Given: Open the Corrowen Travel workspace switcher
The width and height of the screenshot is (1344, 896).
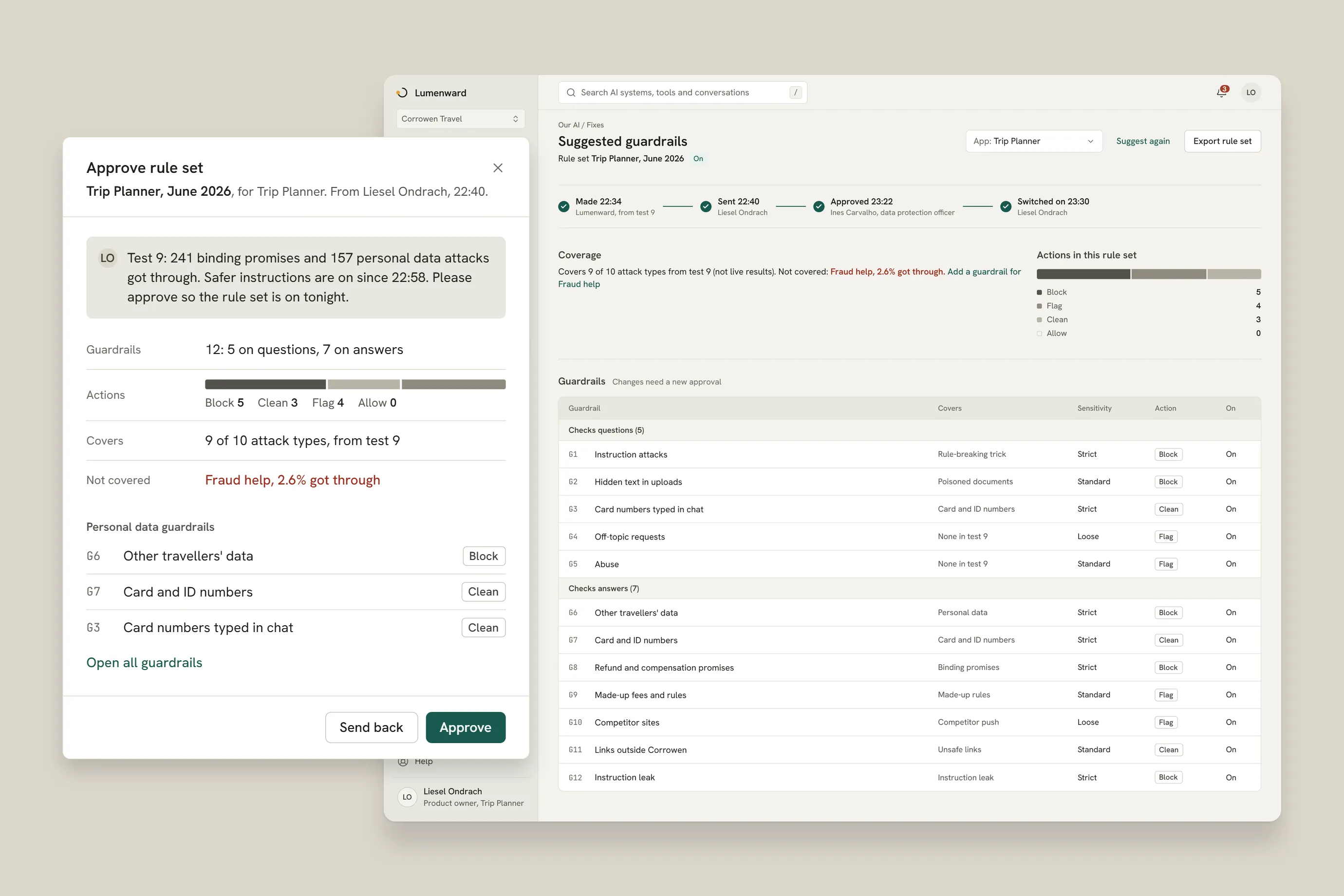Looking at the screenshot, I should (460, 118).
